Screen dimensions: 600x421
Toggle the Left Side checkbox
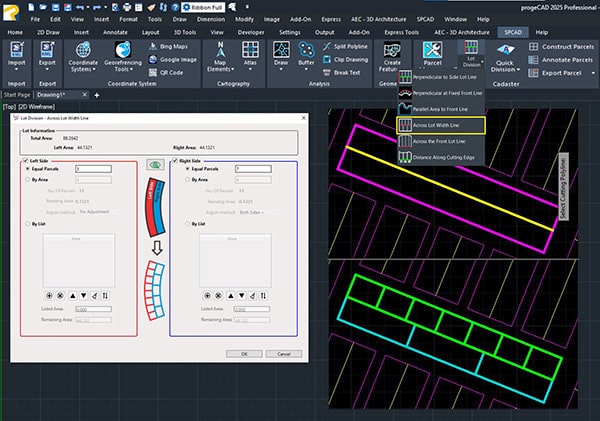[x=26, y=160]
